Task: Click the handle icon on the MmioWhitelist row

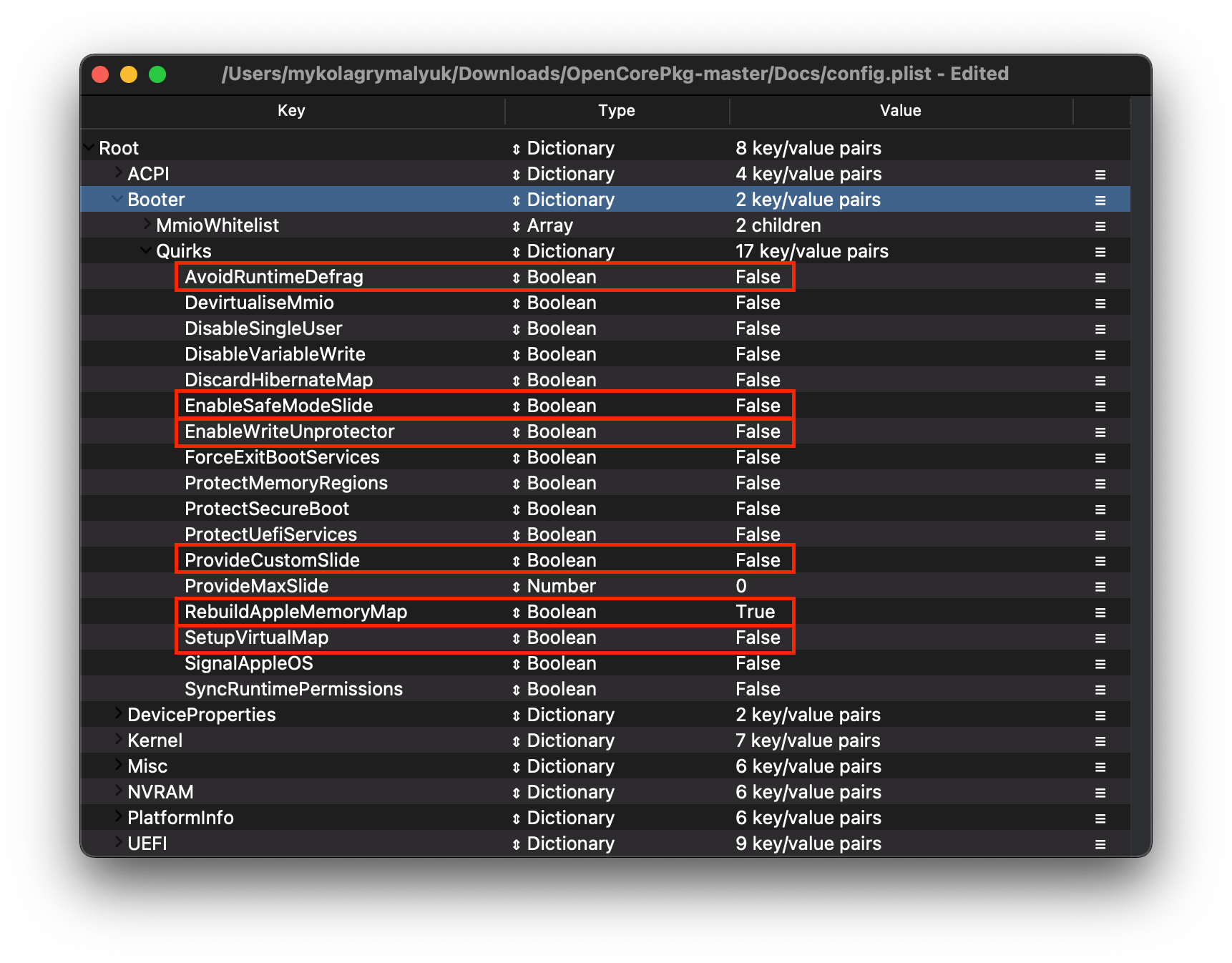Action: [1100, 226]
